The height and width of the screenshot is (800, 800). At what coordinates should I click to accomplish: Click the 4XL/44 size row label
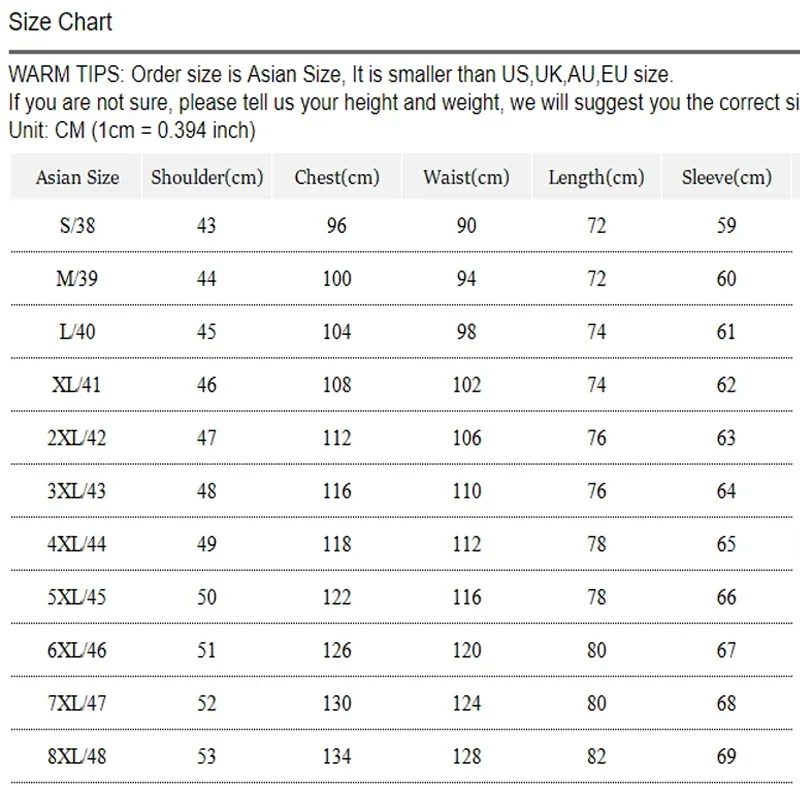tap(77, 544)
